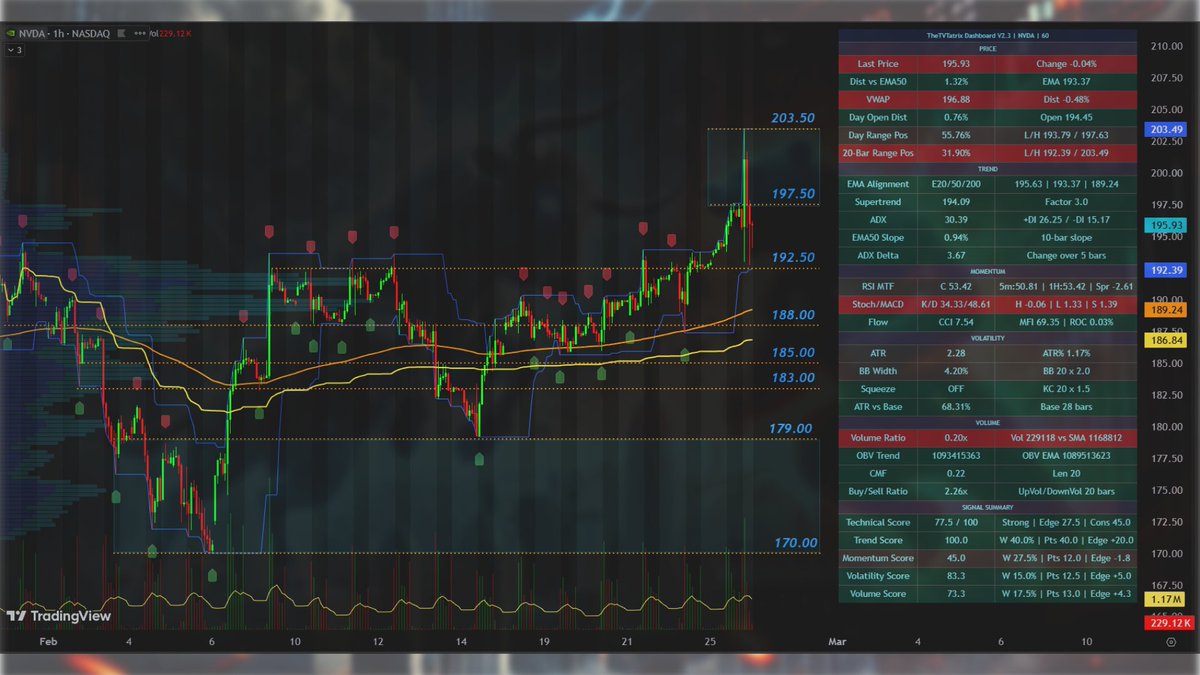Click the Volatility Score row label
Viewport: 1200px width, 675px height.
click(878, 576)
